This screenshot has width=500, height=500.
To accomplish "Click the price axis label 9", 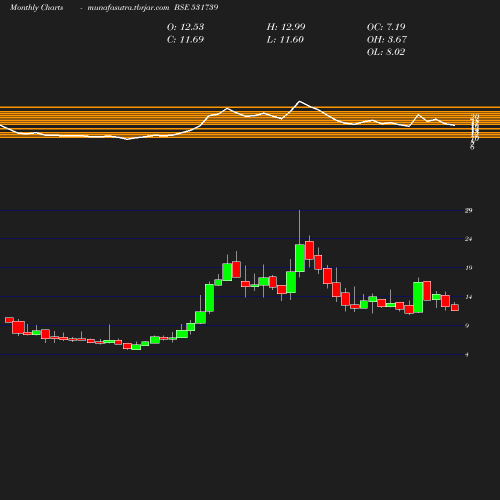I will tap(467, 325).
